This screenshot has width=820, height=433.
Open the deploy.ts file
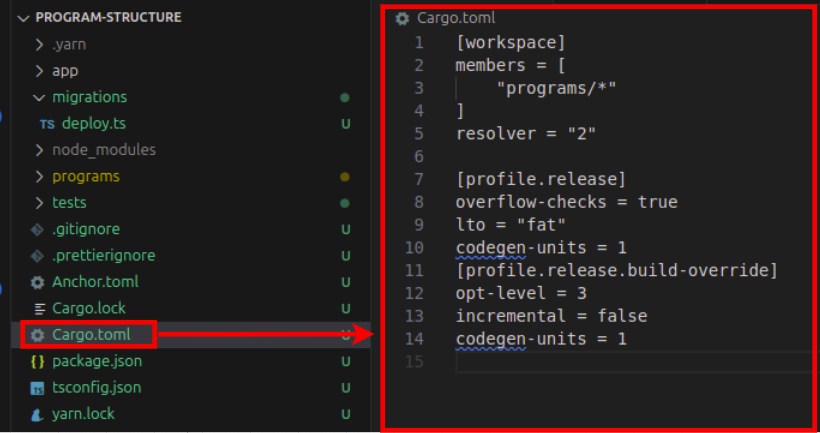tap(94, 123)
